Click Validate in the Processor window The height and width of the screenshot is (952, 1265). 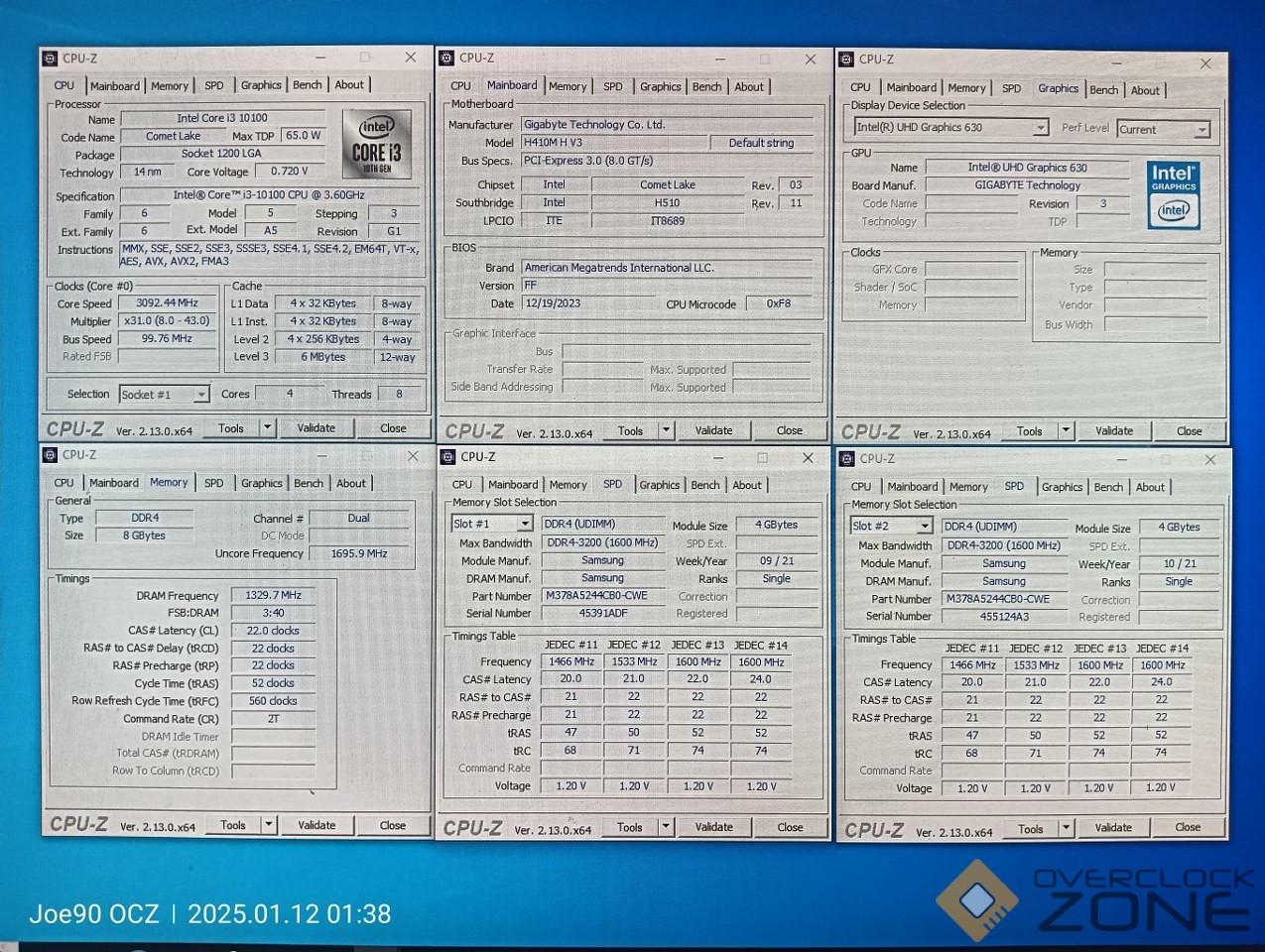tap(316, 428)
